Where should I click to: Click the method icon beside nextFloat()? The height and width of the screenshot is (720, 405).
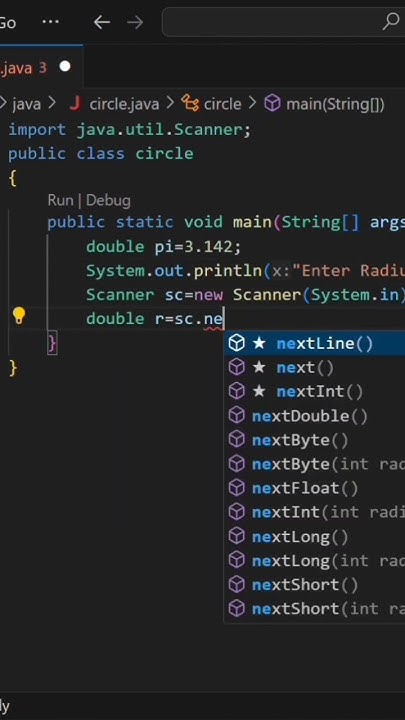click(x=236, y=488)
